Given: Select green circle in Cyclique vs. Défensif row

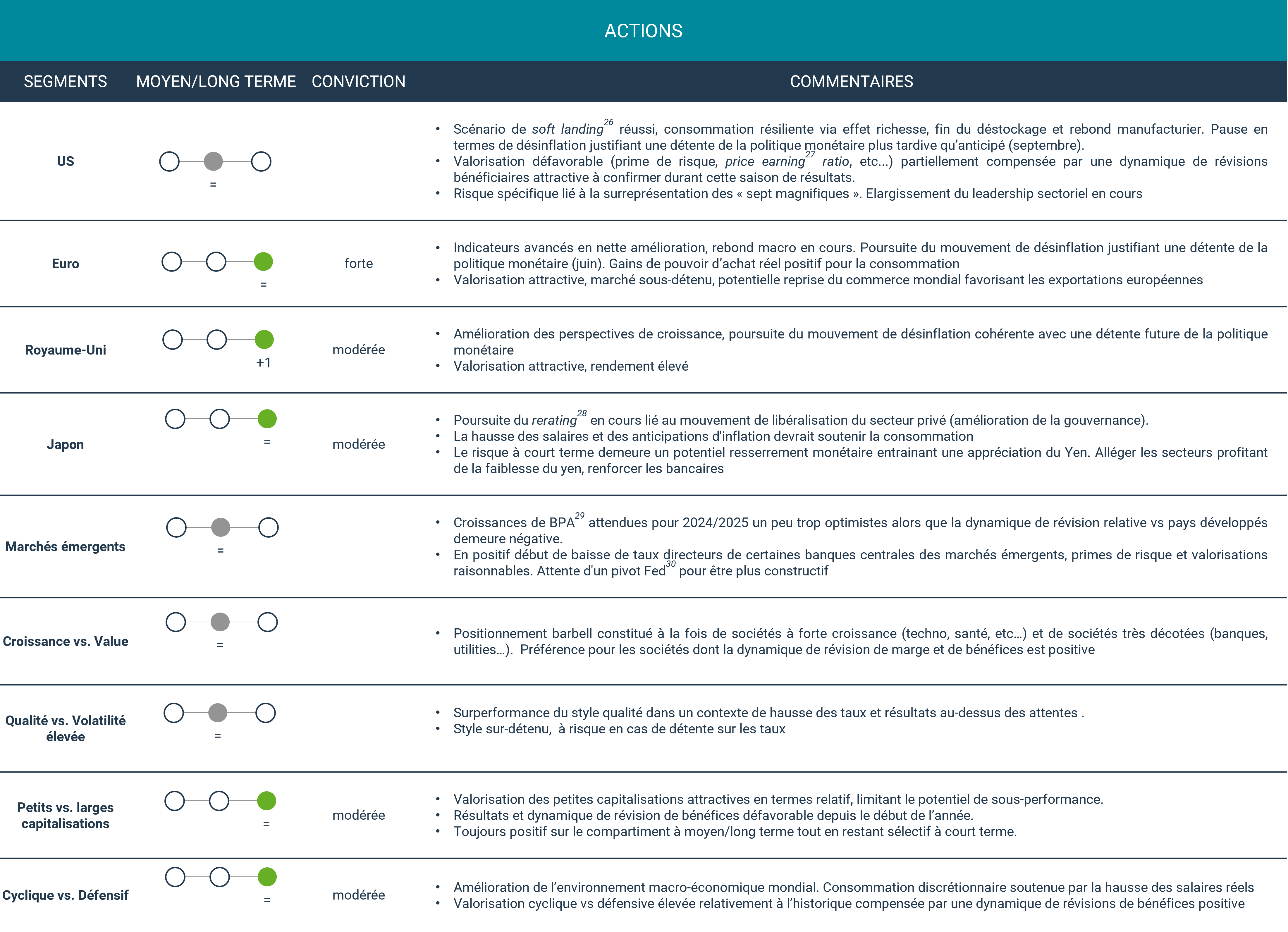Looking at the screenshot, I should (267, 877).
